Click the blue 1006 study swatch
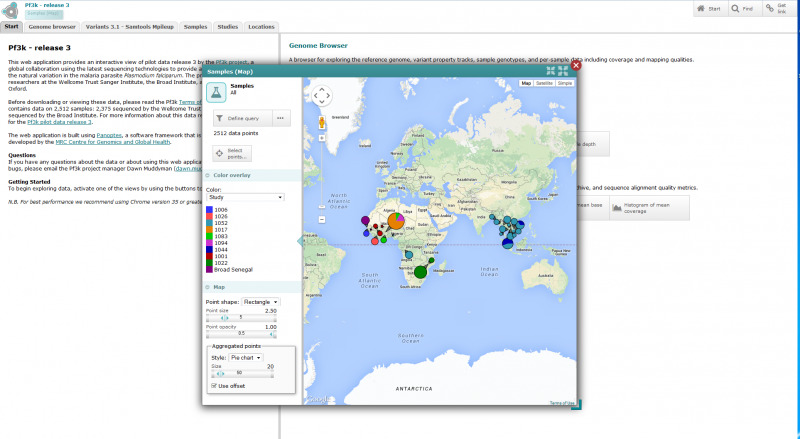The image size is (800, 439). point(209,210)
